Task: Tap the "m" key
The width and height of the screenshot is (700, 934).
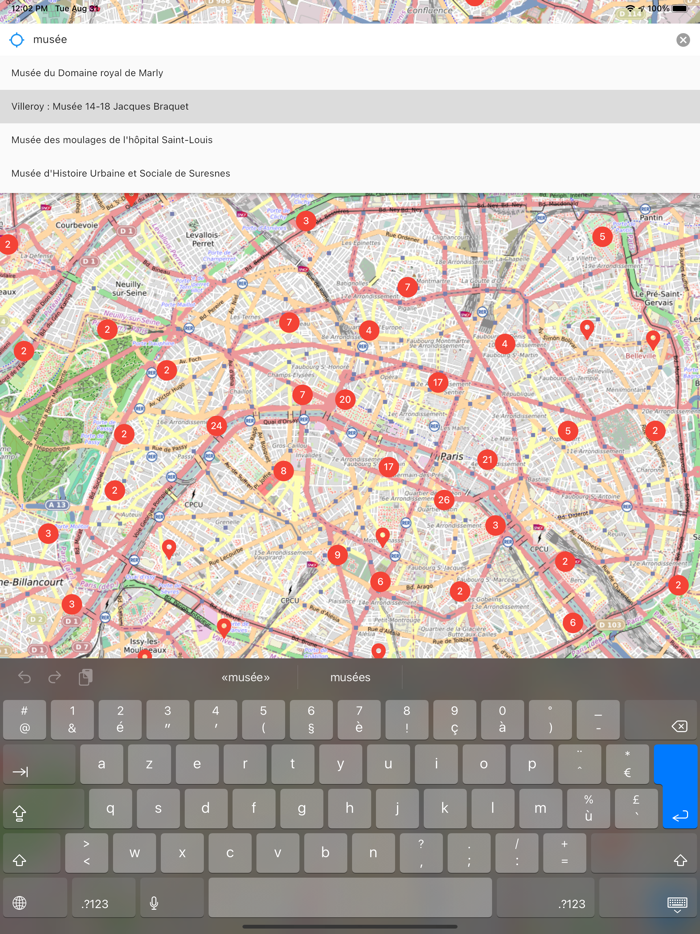Action: tap(540, 808)
